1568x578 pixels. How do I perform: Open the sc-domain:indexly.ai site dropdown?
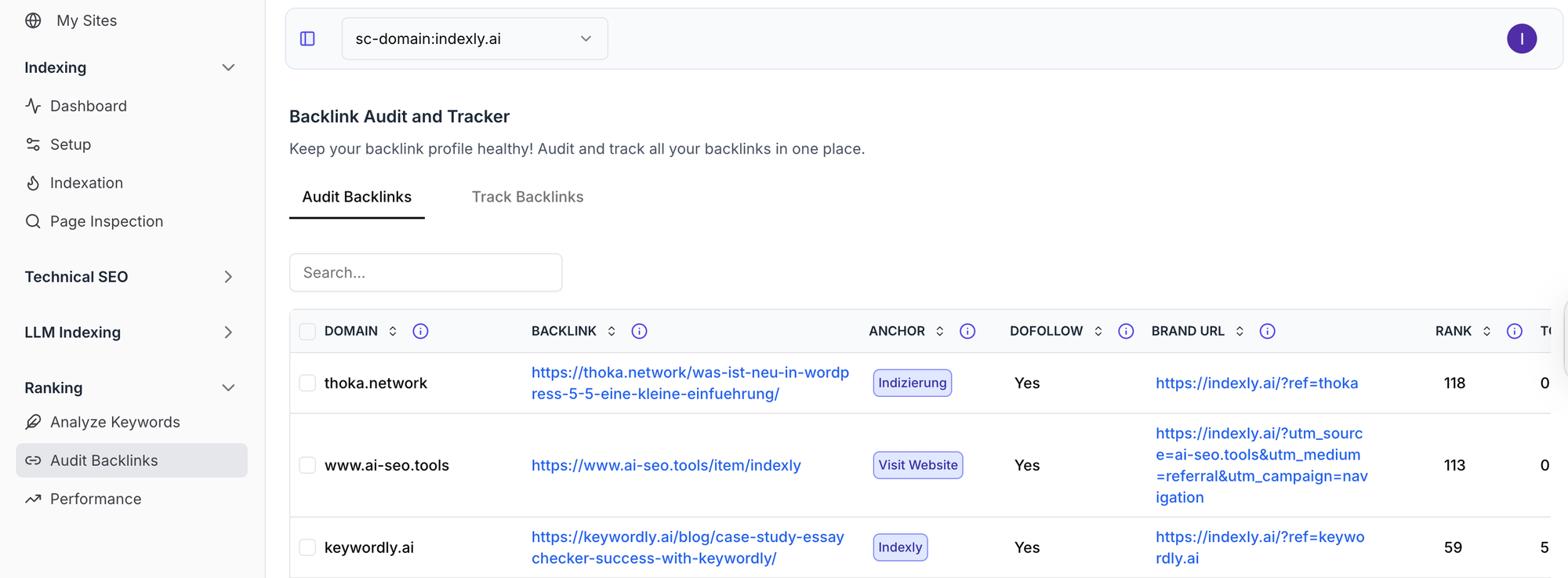pyautogui.click(x=474, y=38)
